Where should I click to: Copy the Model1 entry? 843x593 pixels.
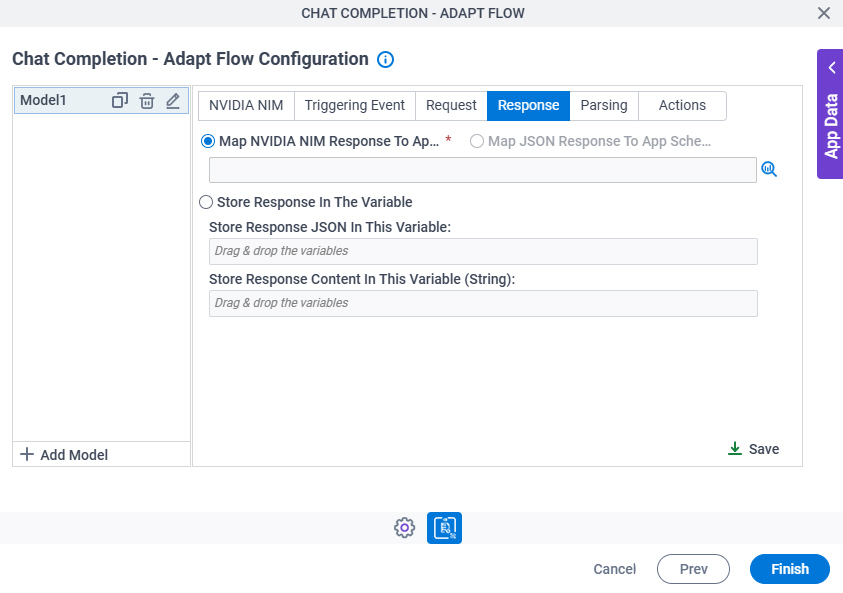point(120,101)
